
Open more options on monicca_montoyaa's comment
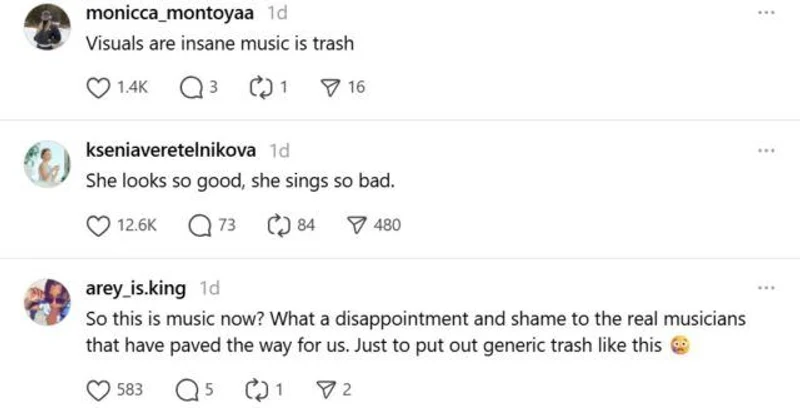tap(766, 13)
